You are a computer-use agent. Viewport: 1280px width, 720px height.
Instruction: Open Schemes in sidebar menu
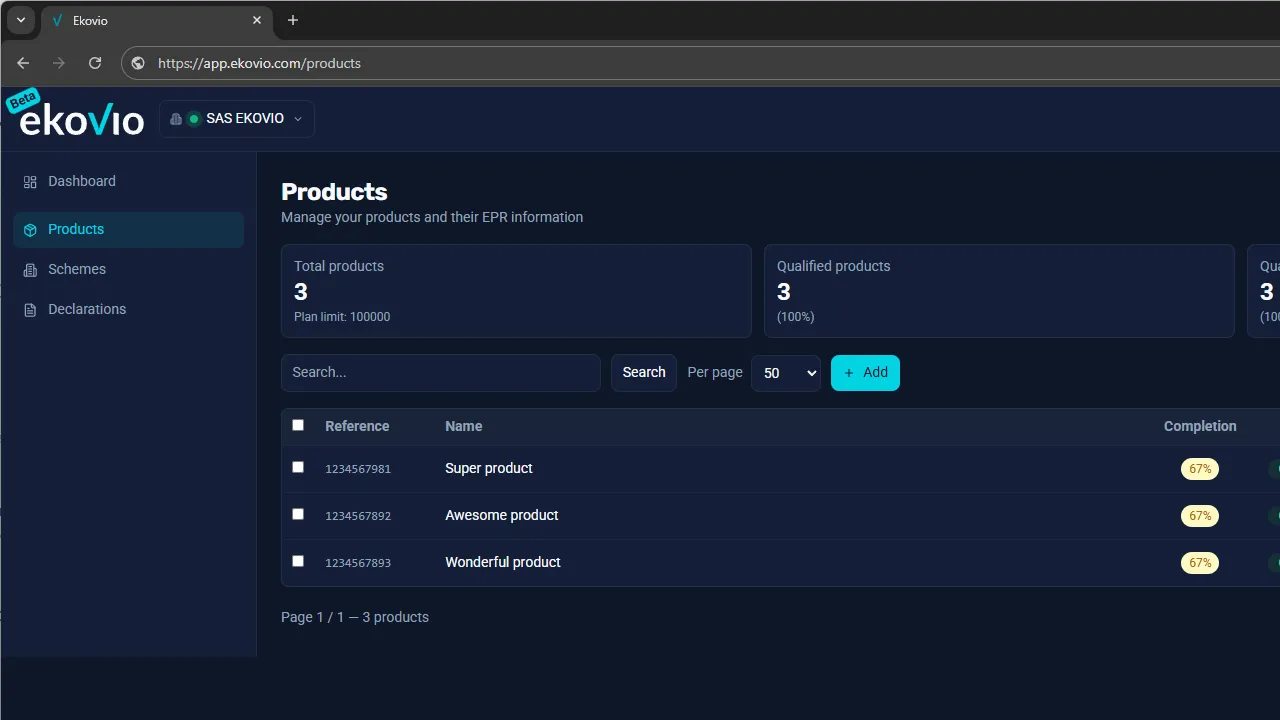point(129,269)
